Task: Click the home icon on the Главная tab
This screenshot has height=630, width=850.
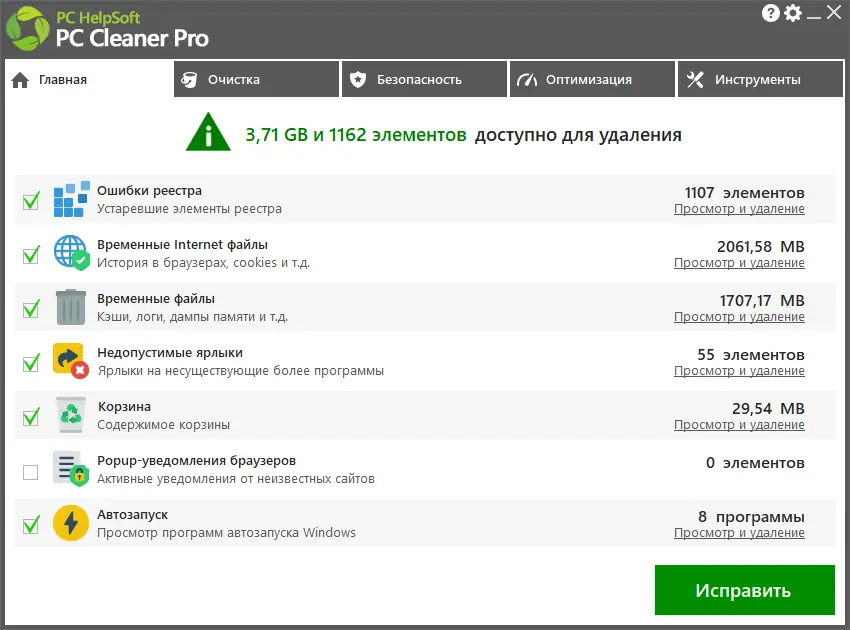Action: click(19, 78)
